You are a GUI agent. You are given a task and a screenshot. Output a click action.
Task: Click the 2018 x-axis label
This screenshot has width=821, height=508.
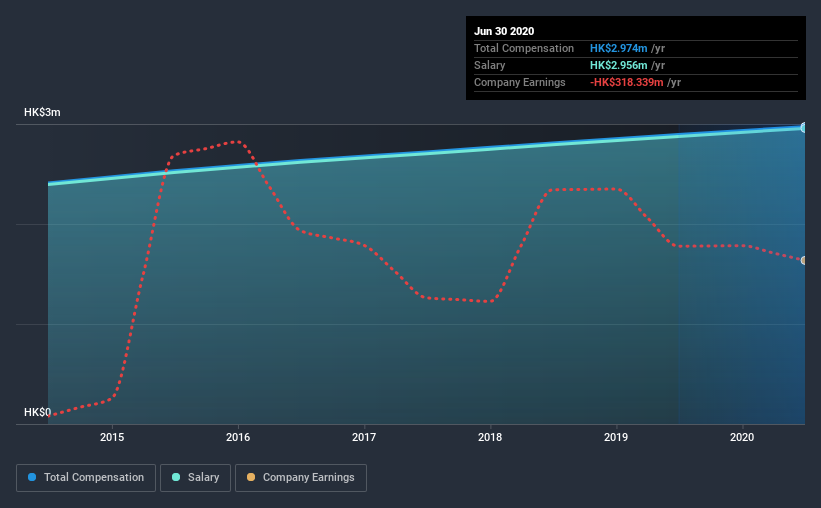coord(490,437)
